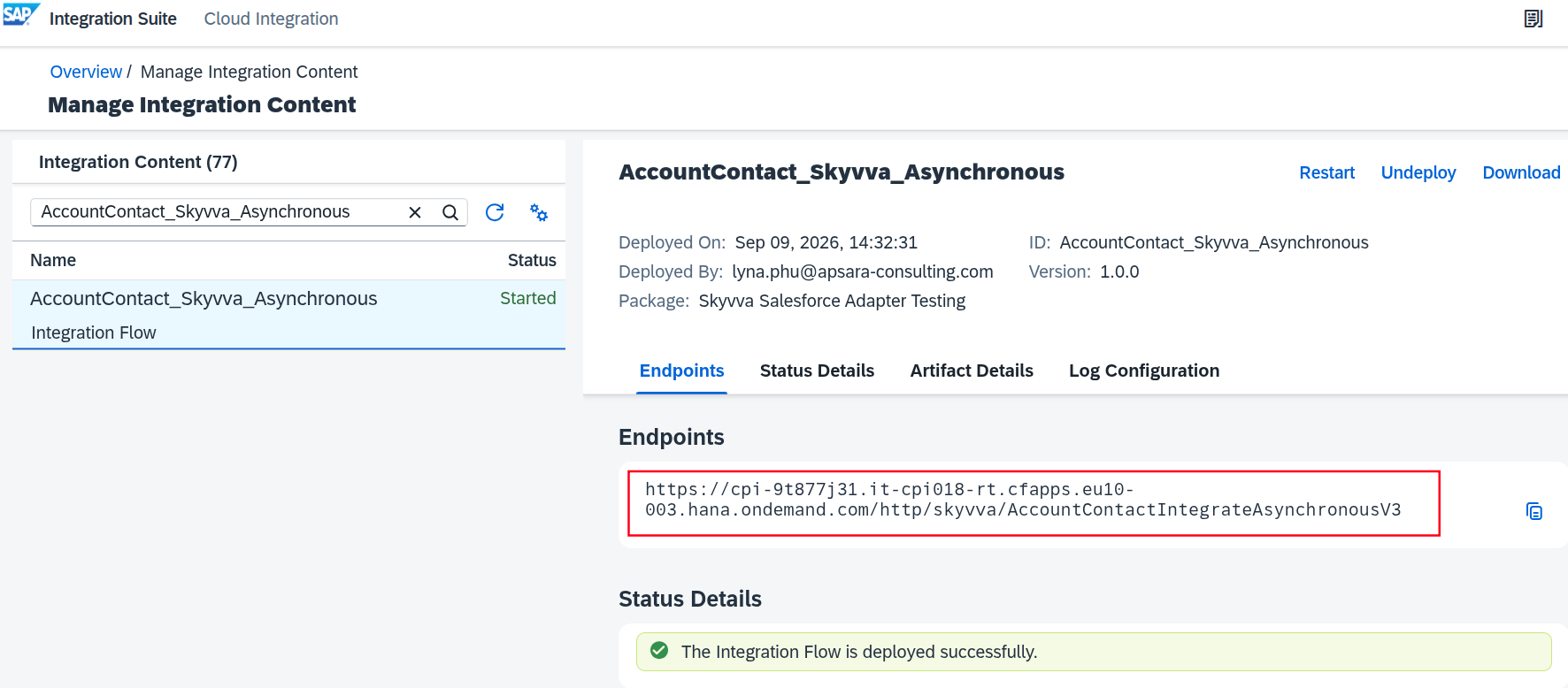Refresh the integration content list

coord(495,212)
